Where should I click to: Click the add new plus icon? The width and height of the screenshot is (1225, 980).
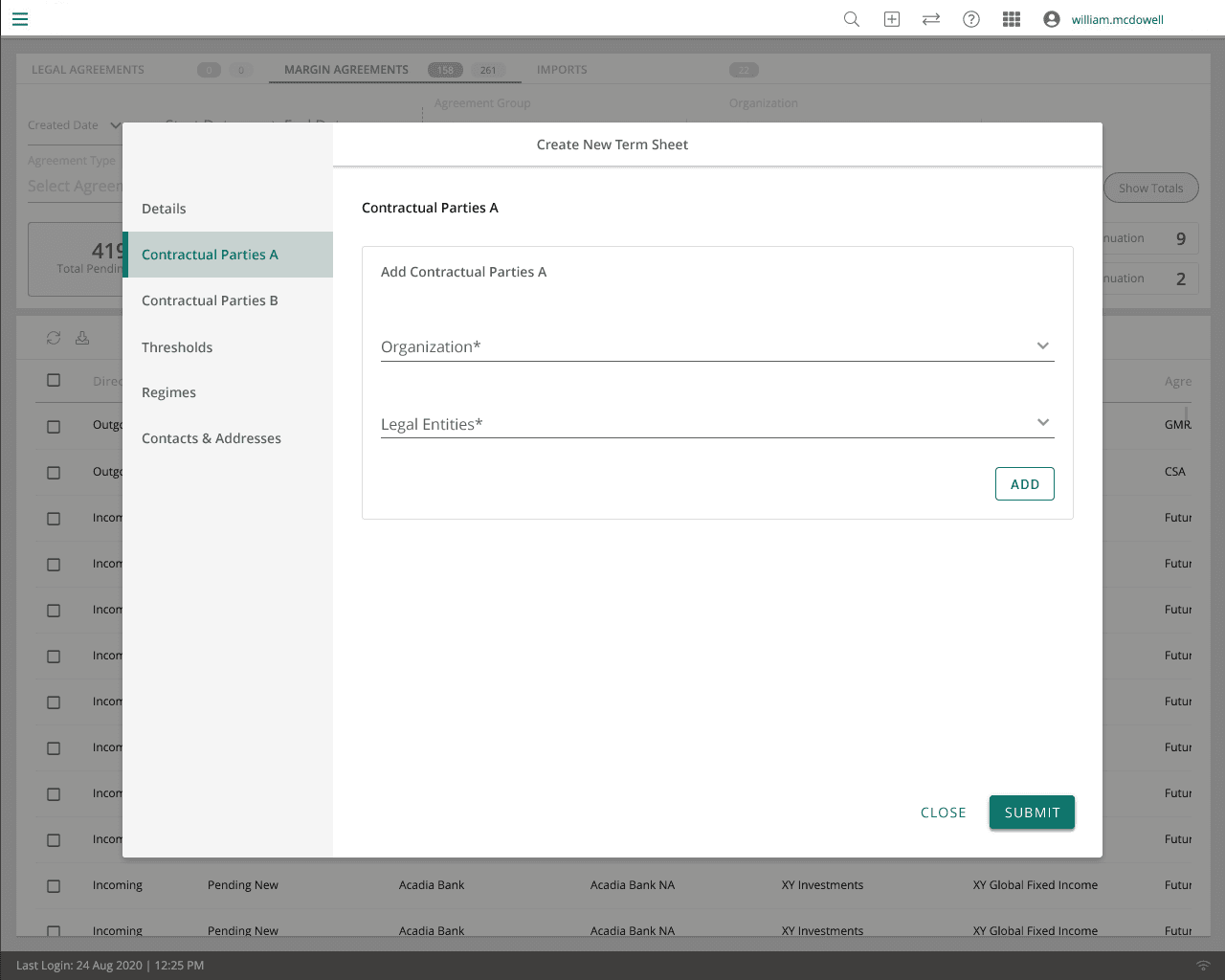891,19
